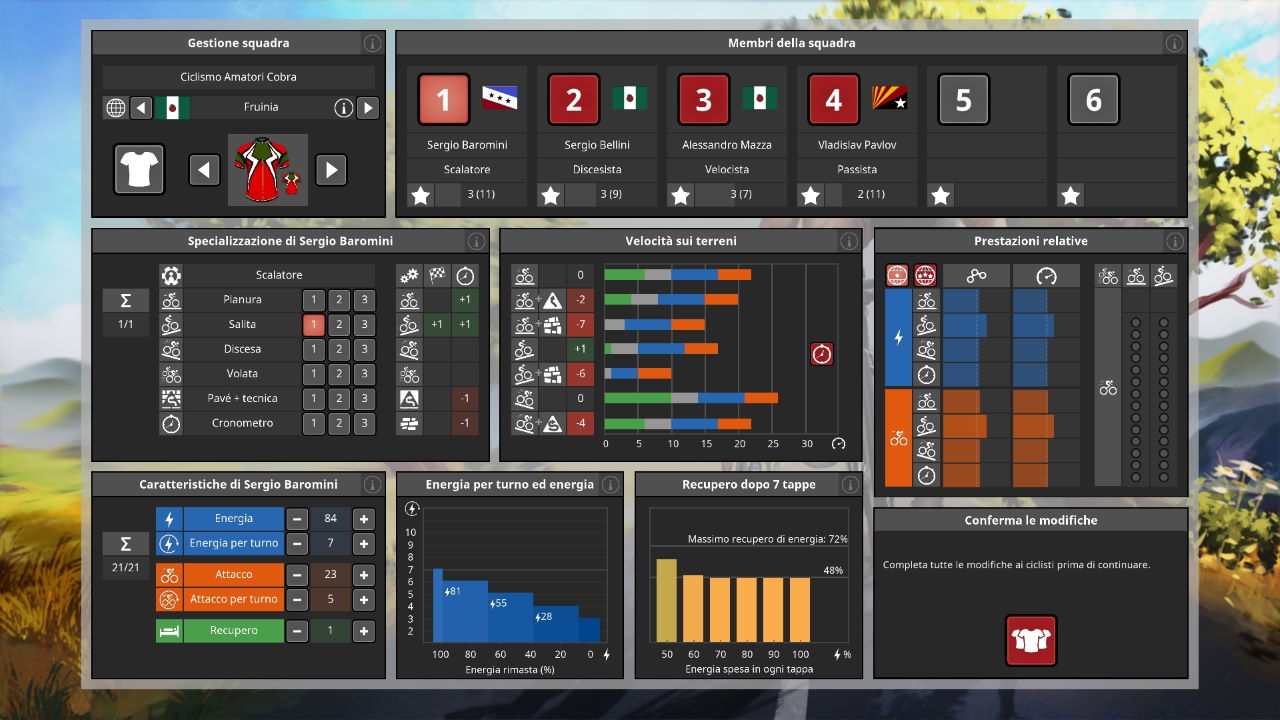The height and width of the screenshot is (720, 1280).
Task: Decrease the Attacco value with minus
Action: tap(297, 575)
